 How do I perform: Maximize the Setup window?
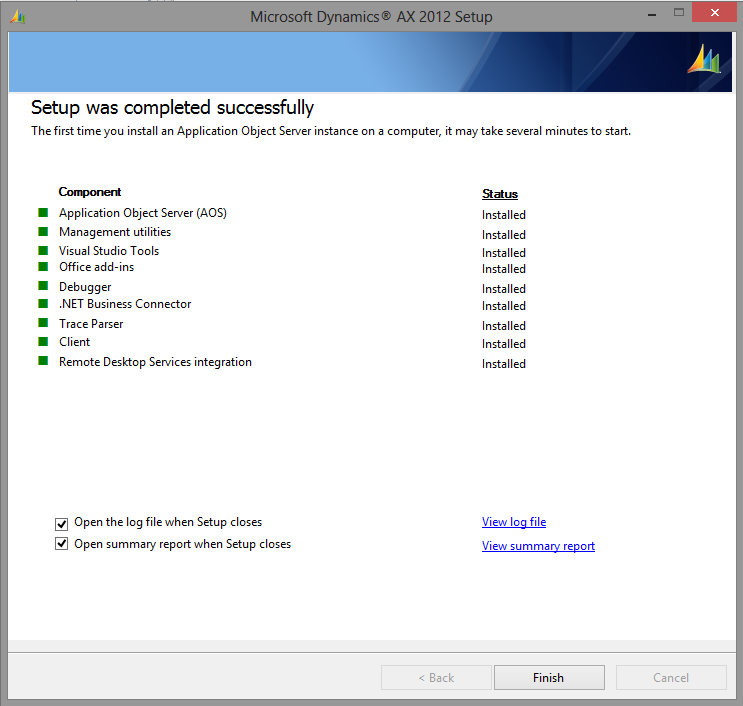click(679, 13)
